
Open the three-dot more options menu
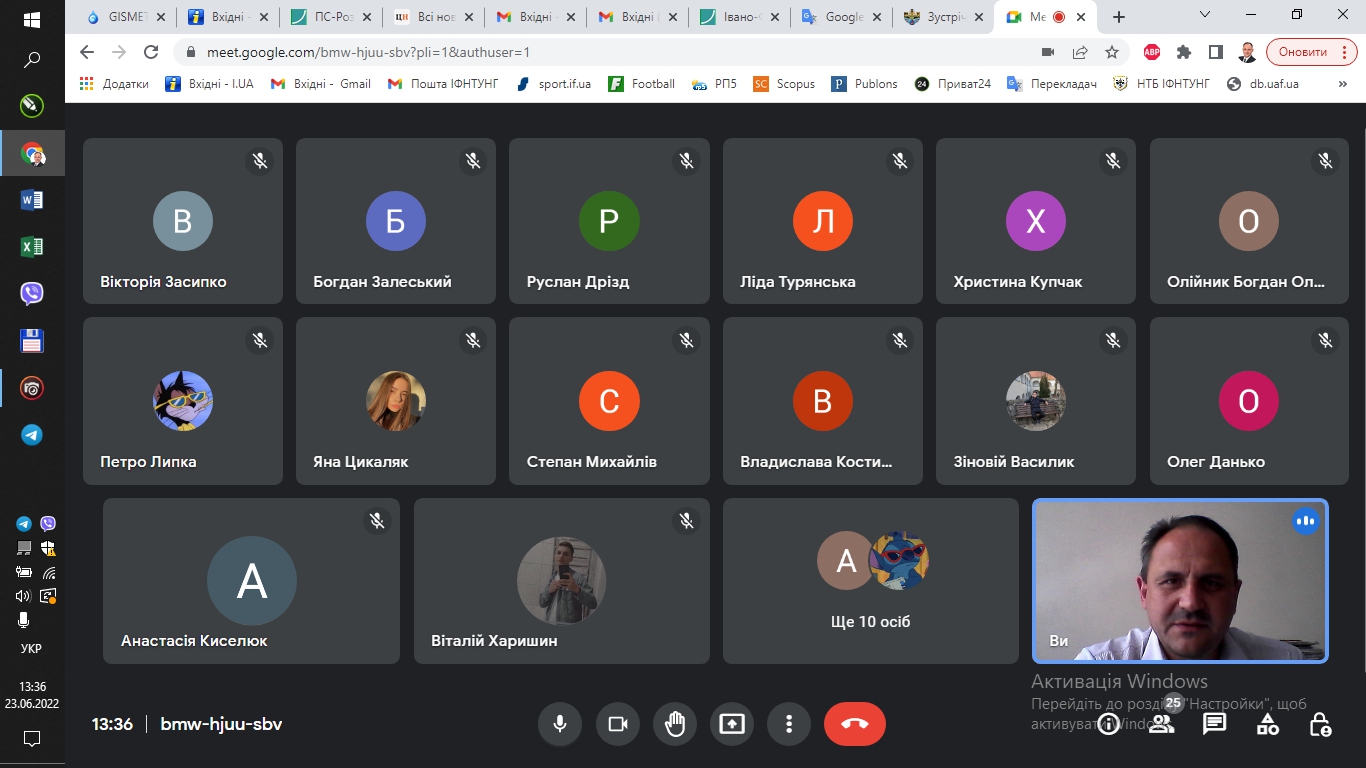pos(789,724)
